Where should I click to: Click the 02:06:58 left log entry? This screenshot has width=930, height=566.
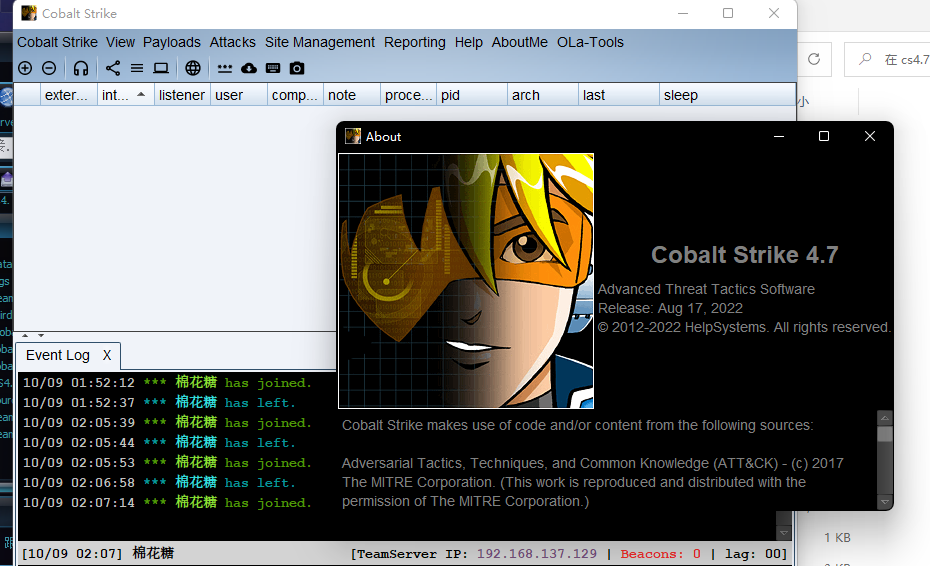(x=159, y=482)
